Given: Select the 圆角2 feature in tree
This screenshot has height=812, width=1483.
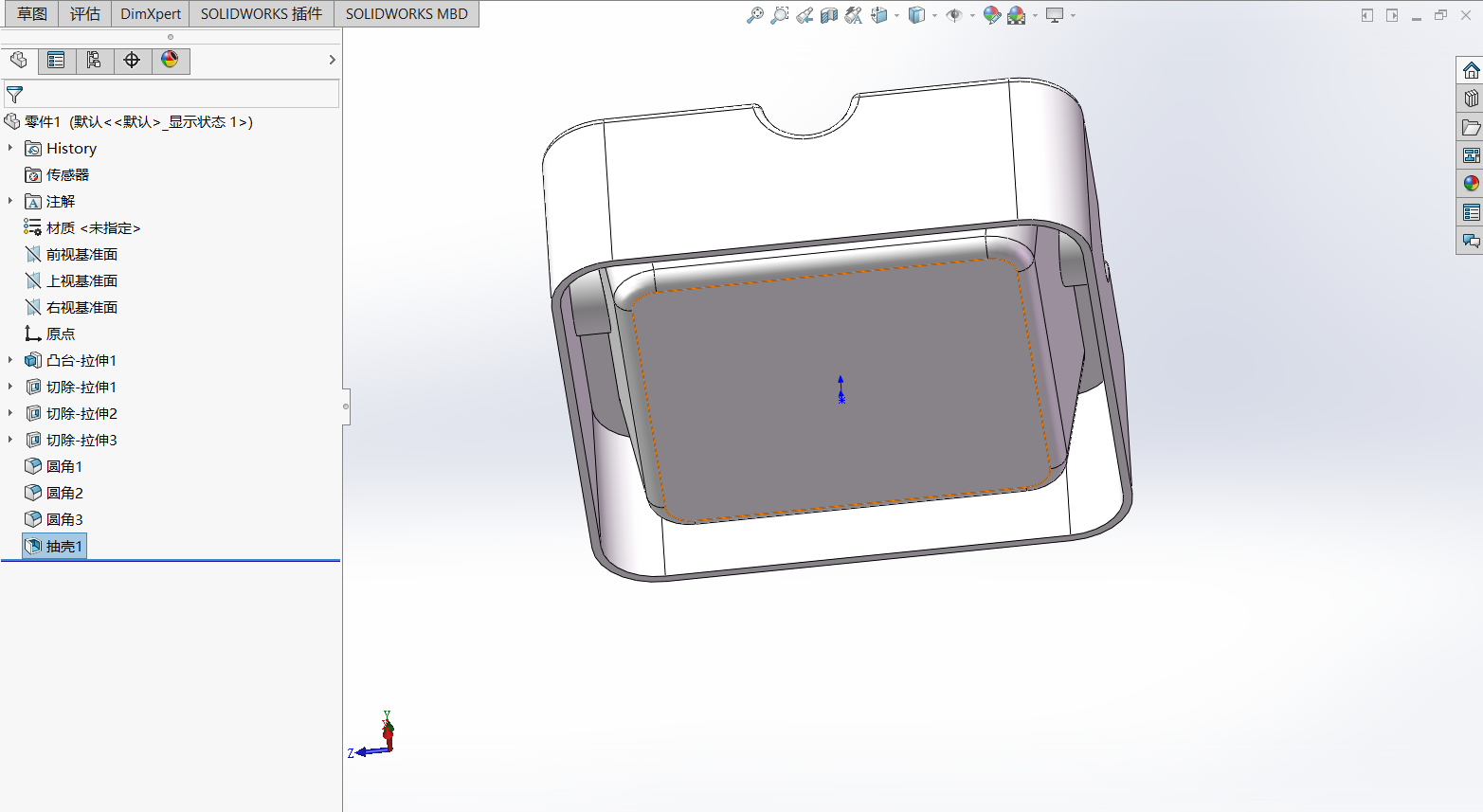Looking at the screenshot, I should pos(64,493).
